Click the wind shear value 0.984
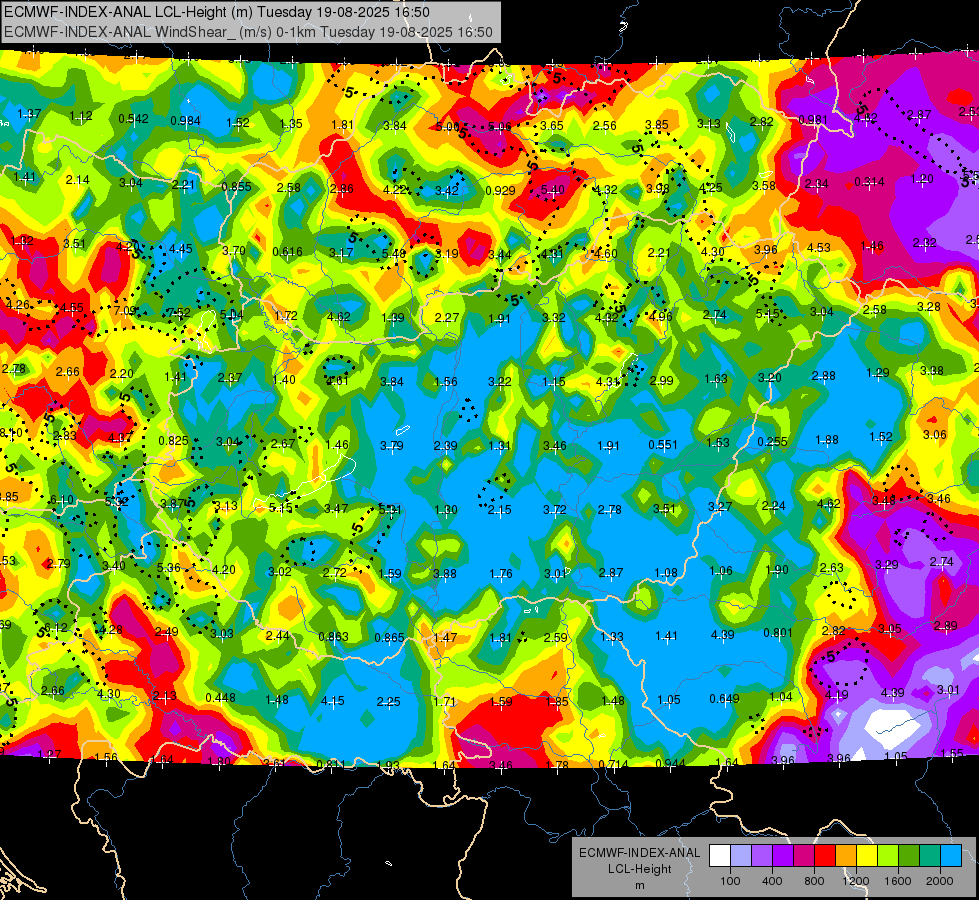 click(x=185, y=121)
